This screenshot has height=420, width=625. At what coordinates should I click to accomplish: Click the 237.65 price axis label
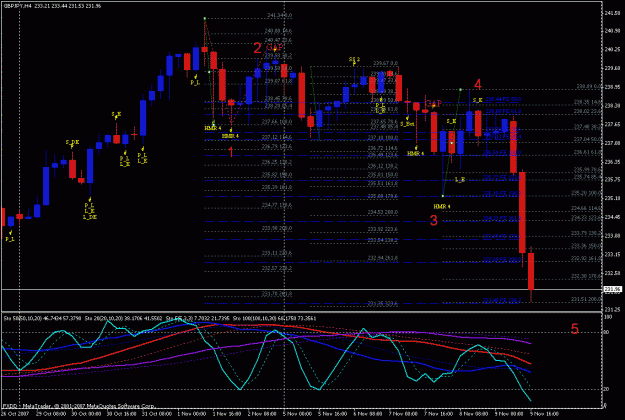[x=612, y=124]
